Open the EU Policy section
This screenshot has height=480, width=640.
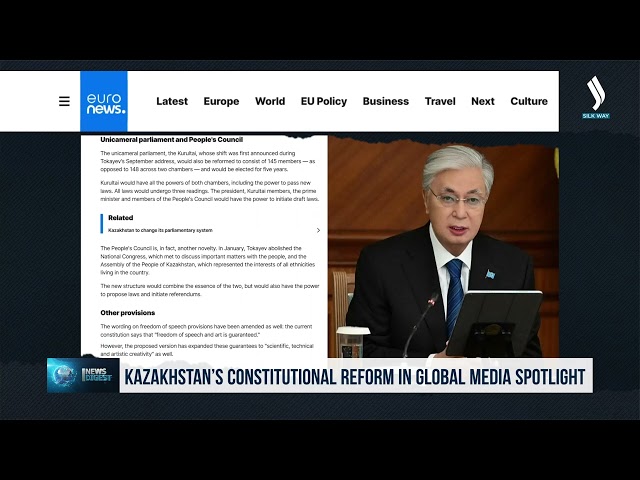coord(324,101)
